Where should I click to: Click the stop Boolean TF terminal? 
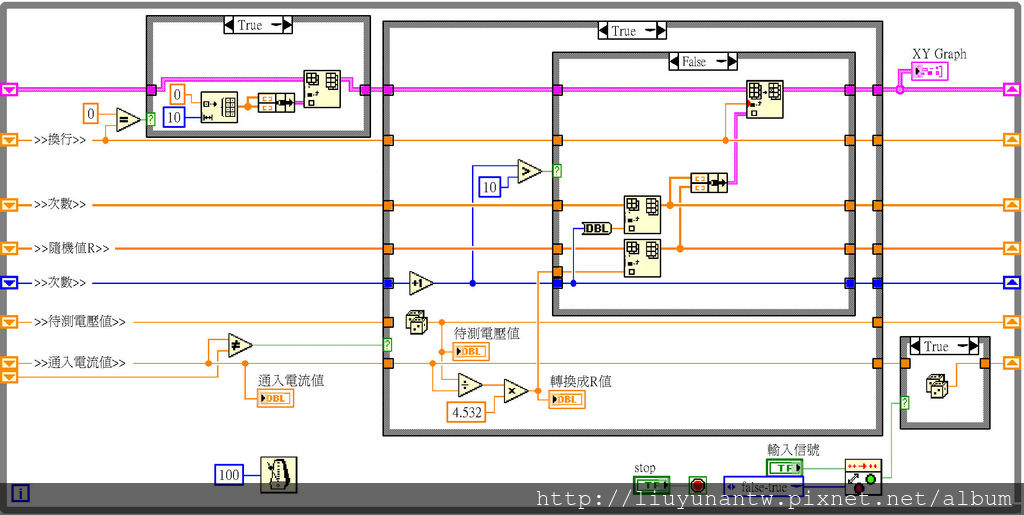651,485
